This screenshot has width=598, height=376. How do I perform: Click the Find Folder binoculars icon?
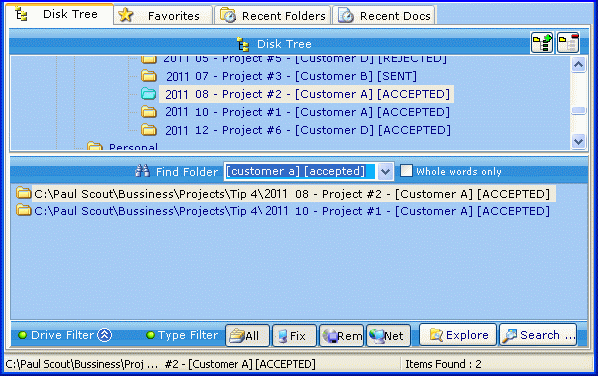click(142, 170)
